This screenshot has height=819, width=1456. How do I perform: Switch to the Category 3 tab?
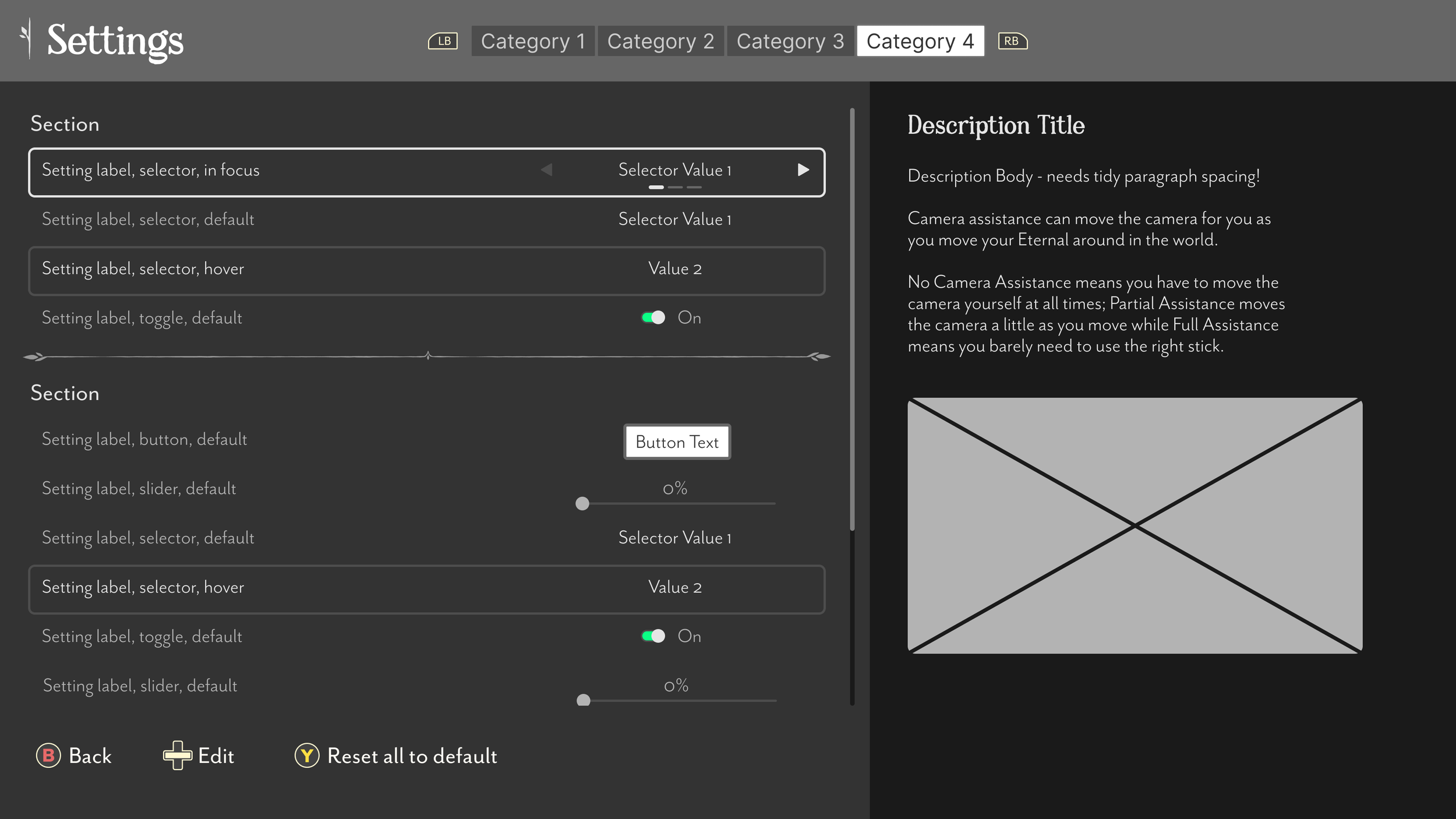click(x=790, y=41)
